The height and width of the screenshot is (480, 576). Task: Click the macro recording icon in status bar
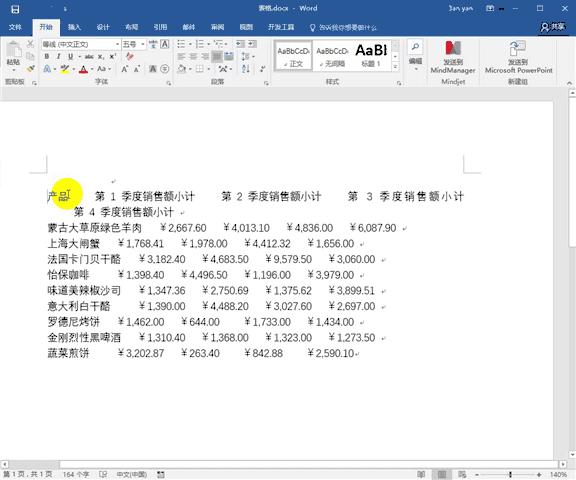[x=161, y=474]
